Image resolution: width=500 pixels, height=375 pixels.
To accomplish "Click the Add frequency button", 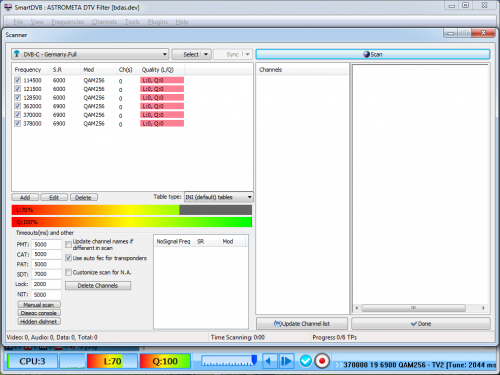I will pos(25,198).
